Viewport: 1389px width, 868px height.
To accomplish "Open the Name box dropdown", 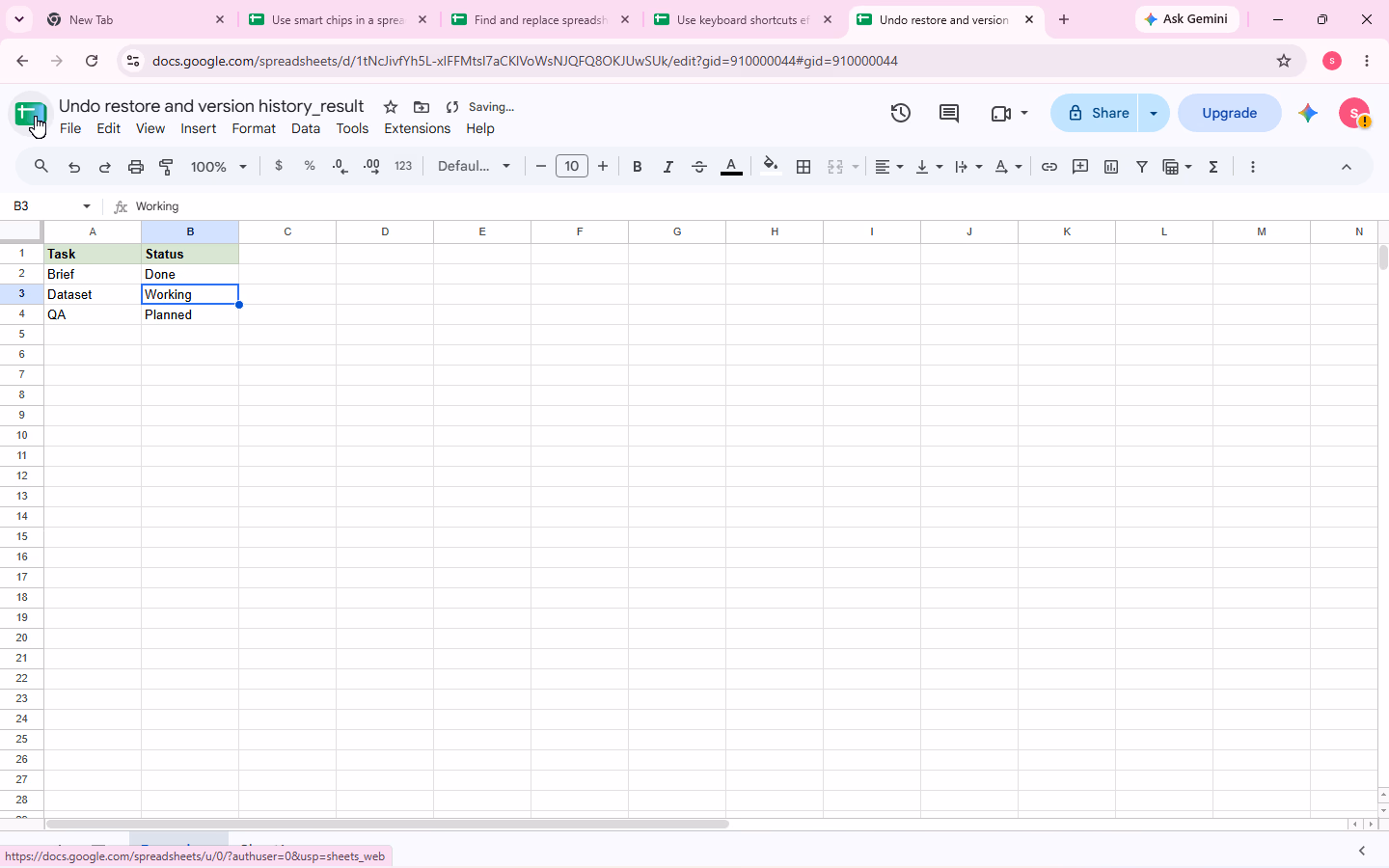I will [x=87, y=206].
